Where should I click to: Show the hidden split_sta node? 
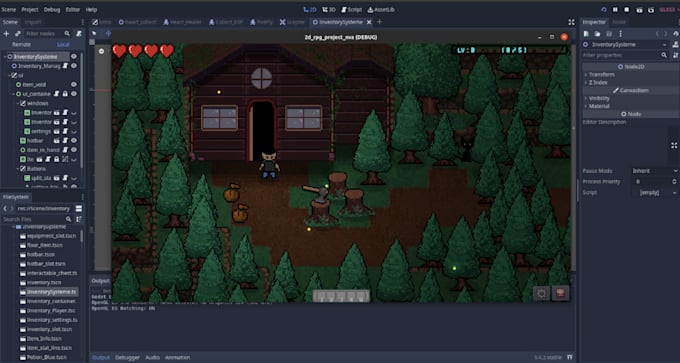(x=74, y=178)
